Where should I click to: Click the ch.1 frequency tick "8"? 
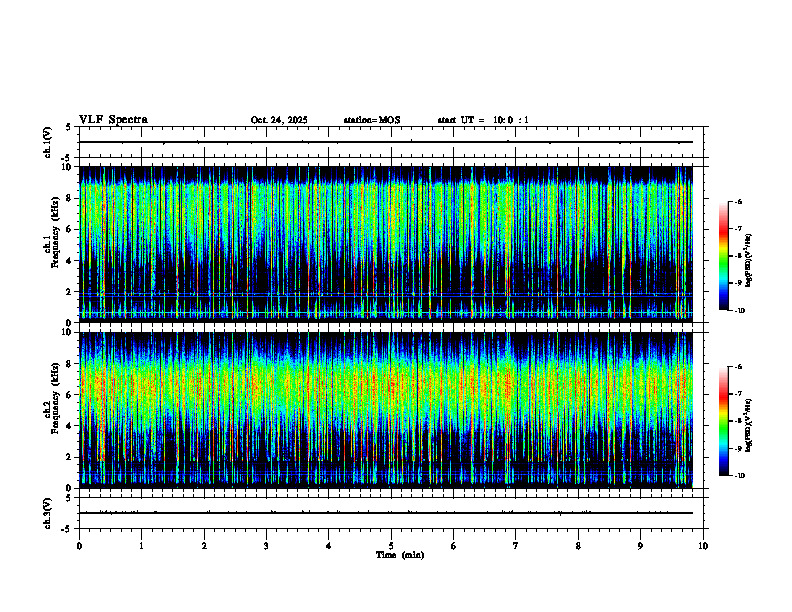pyautogui.click(x=69, y=198)
